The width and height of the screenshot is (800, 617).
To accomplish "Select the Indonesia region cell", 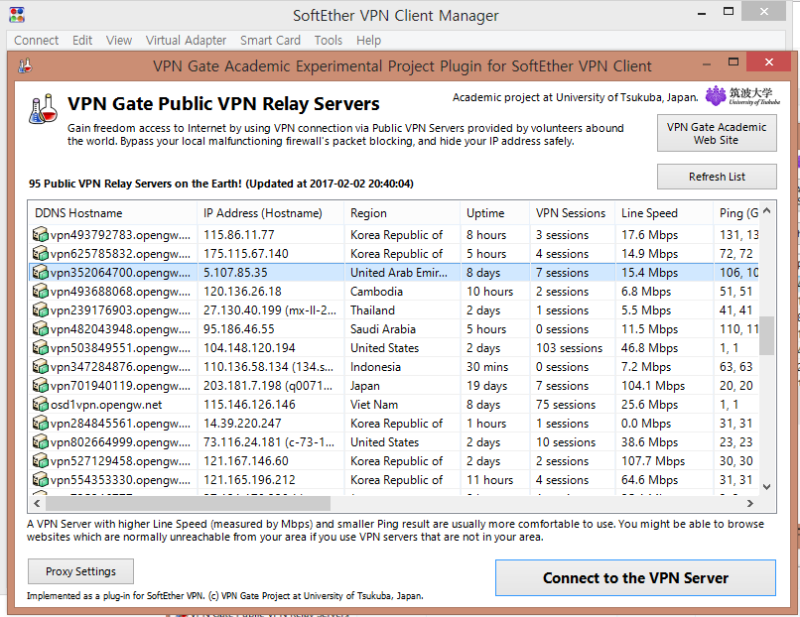I will pyautogui.click(x=375, y=367).
